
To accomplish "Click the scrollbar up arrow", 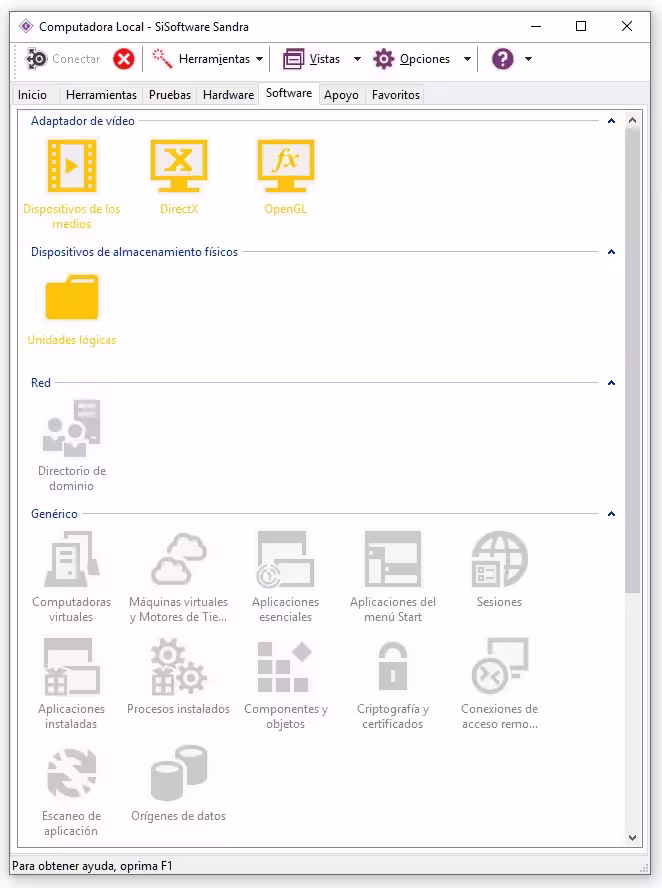I will 633,120.
